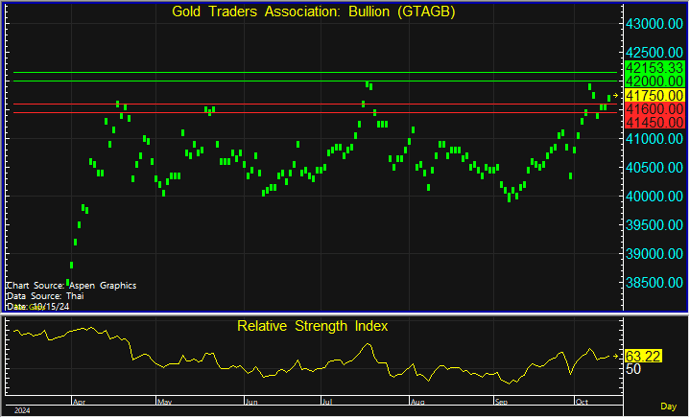Screen dimensions: 690x418
Task: Jump to Oct on the time axis
Action: [x=580, y=401]
